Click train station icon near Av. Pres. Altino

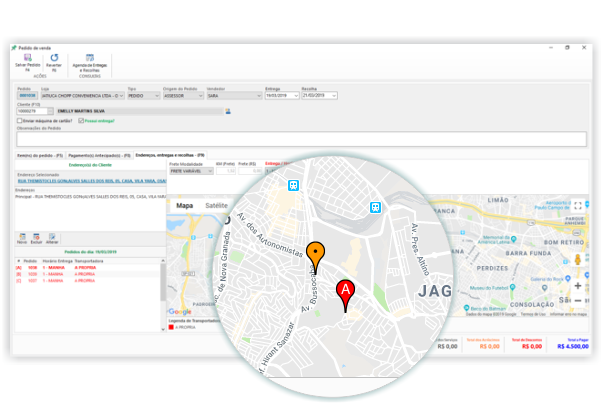[x=375, y=208]
